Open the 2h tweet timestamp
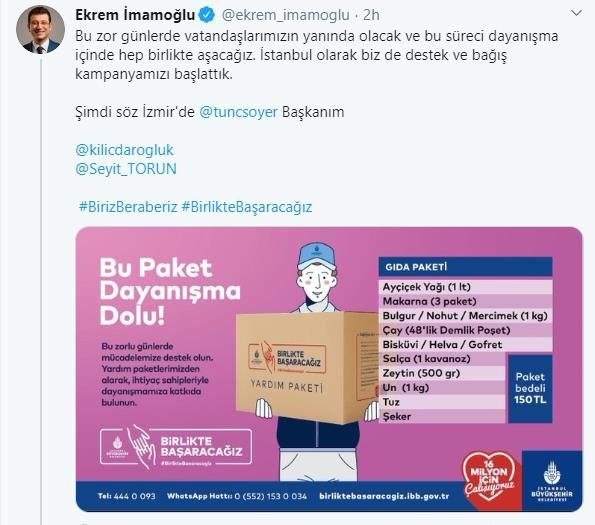This screenshot has width=595, height=525. [x=371, y=15]
